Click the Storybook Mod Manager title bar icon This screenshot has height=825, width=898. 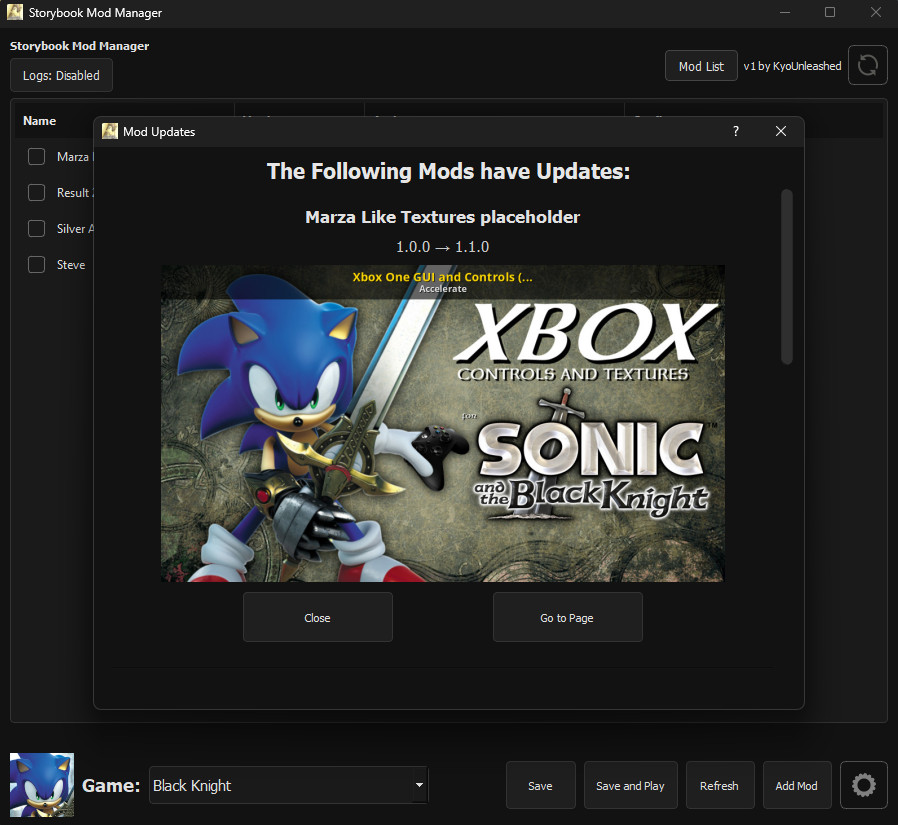click(15, 12)
